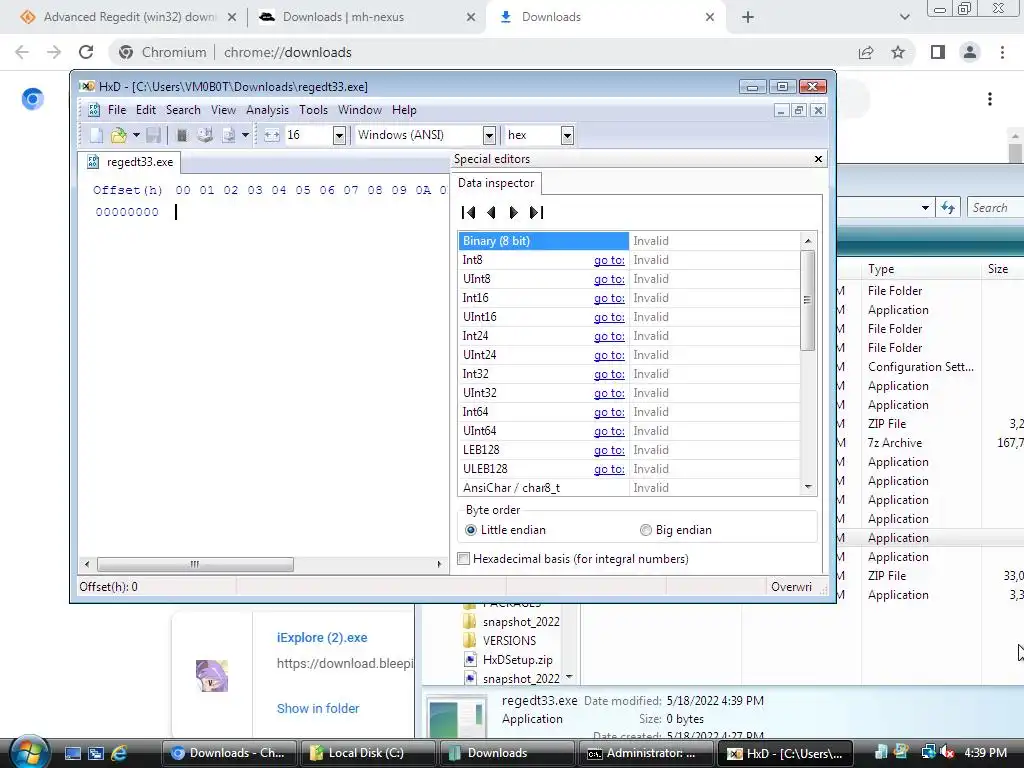Click the Explorer Search input field
This screenshot has width=1024, height=768.
click(995, 208)
